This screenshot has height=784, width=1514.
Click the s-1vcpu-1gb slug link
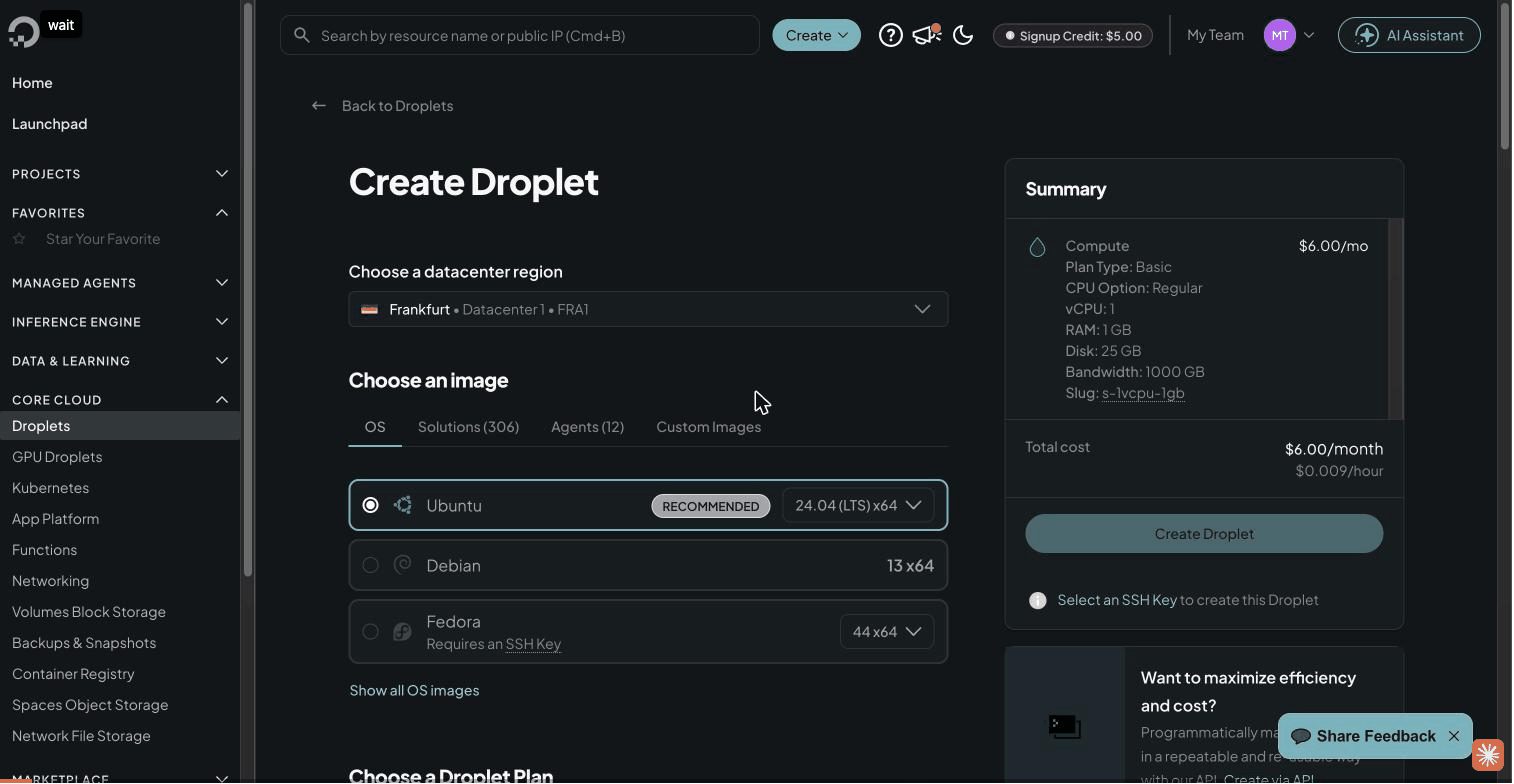coord(1143,393)
